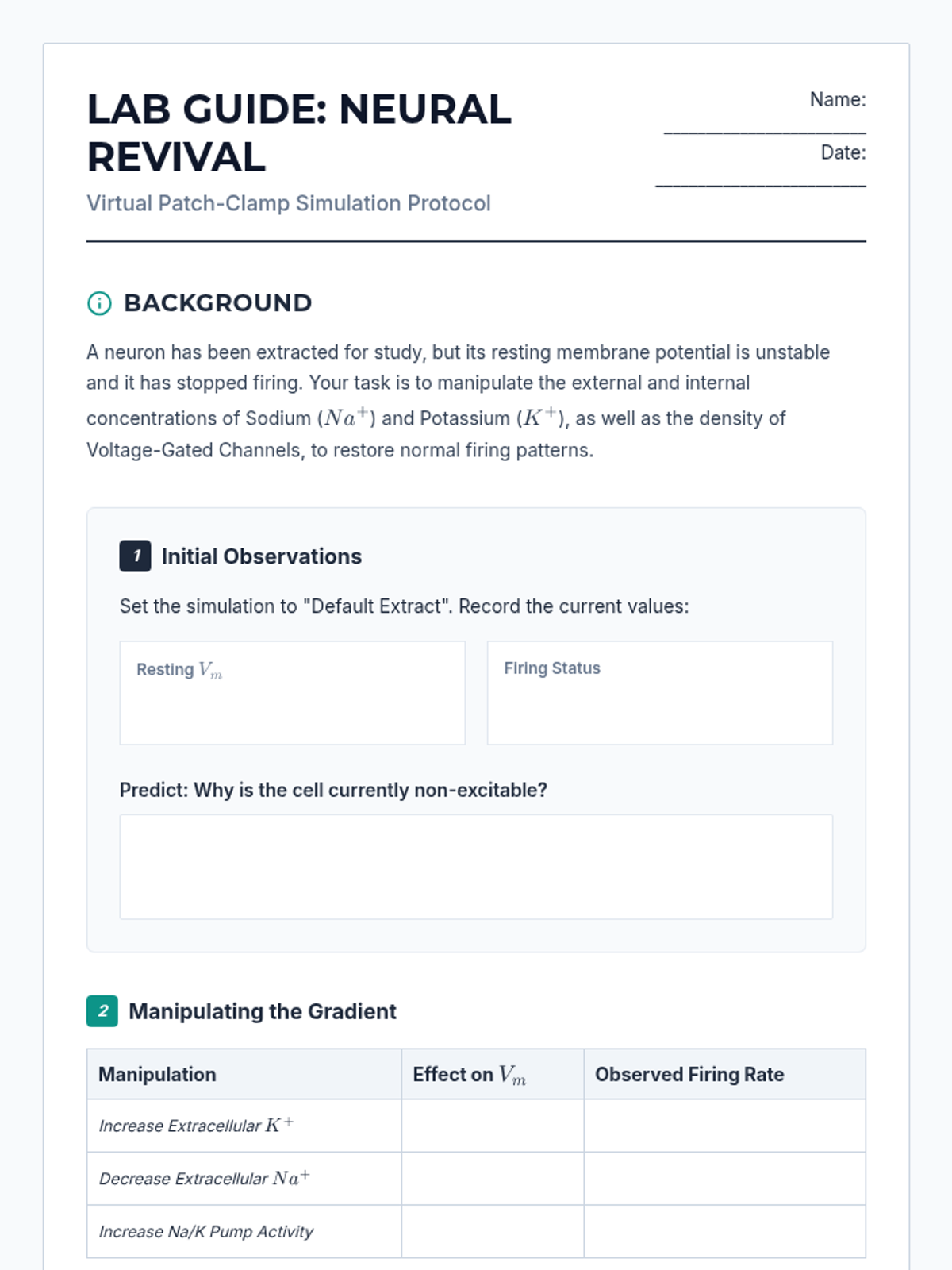The width and height of the screenshot is (952, 1270).
Task: Click the Virtual Patch-Clamp Simulation Protocol subtitle
Action: coord(289,203)
